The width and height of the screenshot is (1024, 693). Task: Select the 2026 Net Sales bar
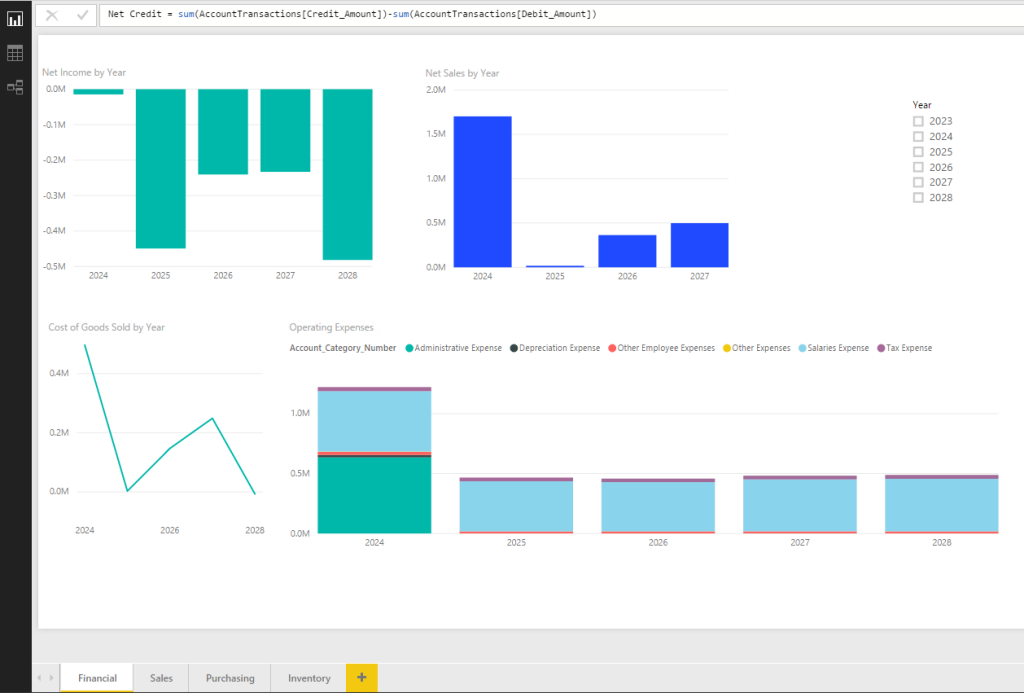(x=627, y=251)
